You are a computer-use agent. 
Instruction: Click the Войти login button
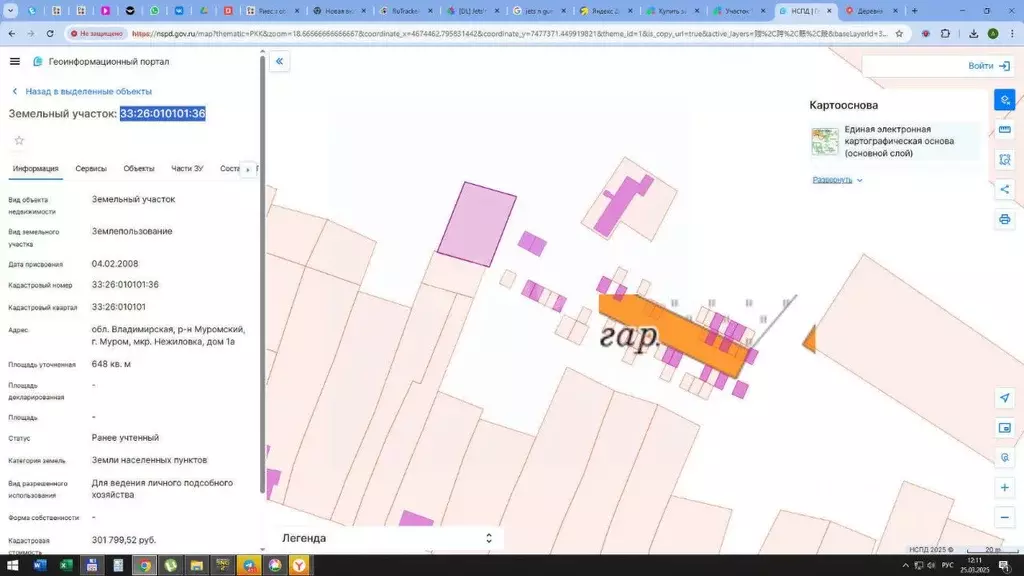[988, 66]
